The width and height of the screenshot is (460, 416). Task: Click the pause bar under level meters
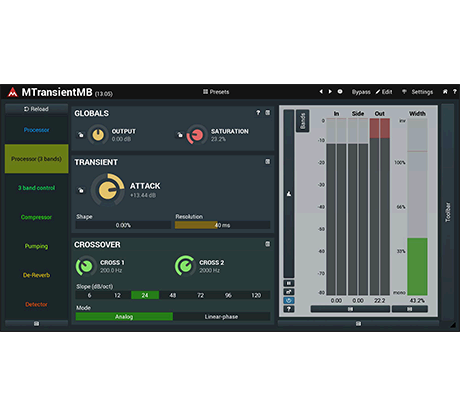[350, 309]
